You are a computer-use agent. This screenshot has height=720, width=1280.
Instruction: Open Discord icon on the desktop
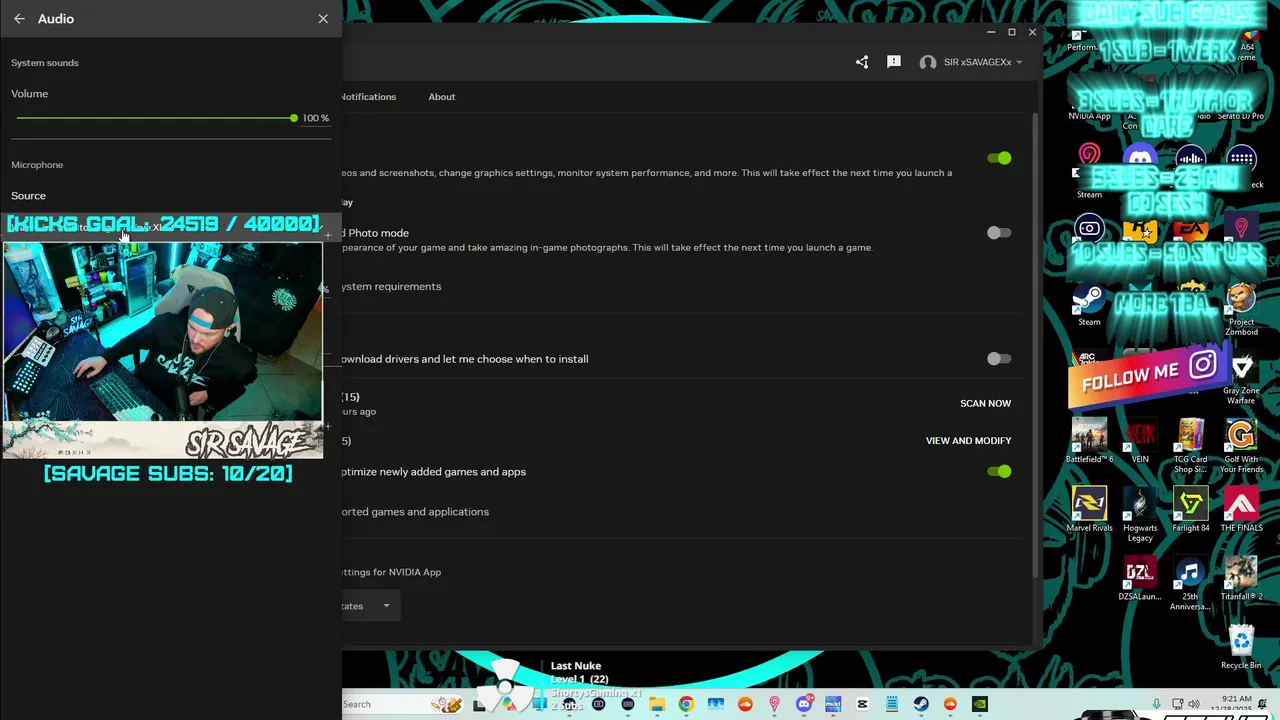click(1140, 158)
